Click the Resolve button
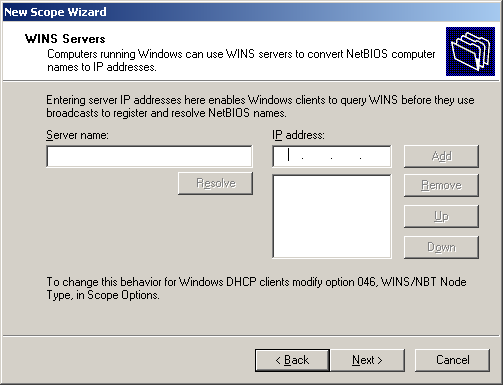 (x=216, y=183)
